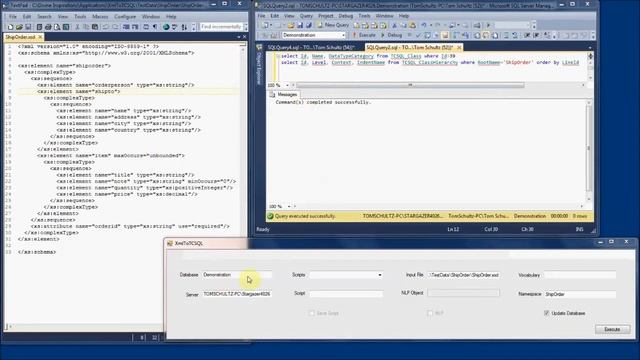Parse query checkmark icon in SSMS

point(418,36)
